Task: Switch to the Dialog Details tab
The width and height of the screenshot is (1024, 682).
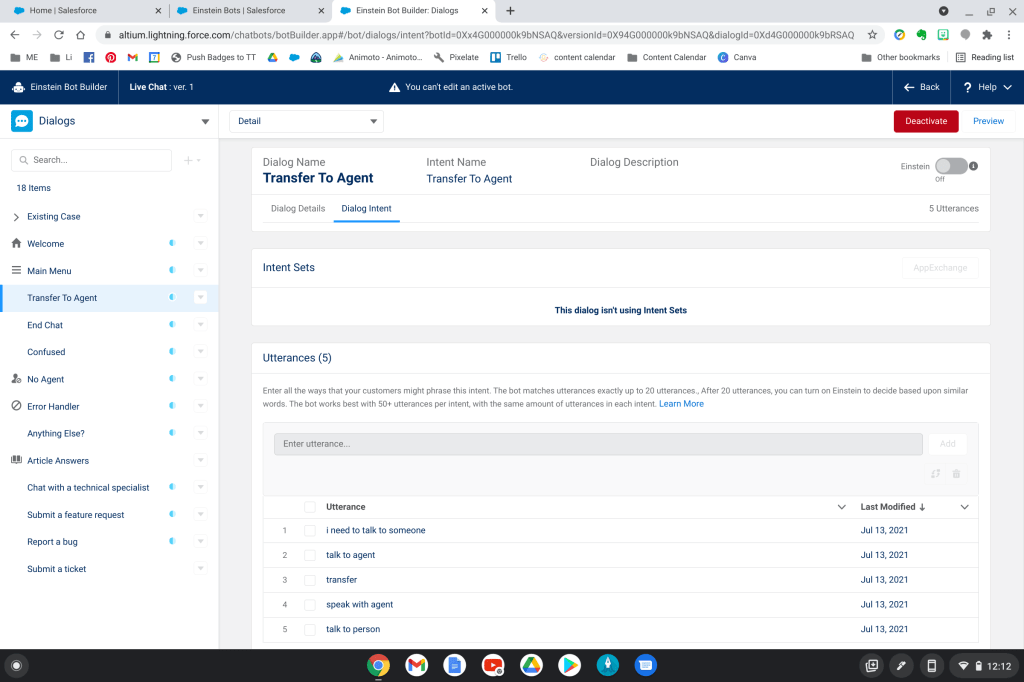Action: [298, 209]
